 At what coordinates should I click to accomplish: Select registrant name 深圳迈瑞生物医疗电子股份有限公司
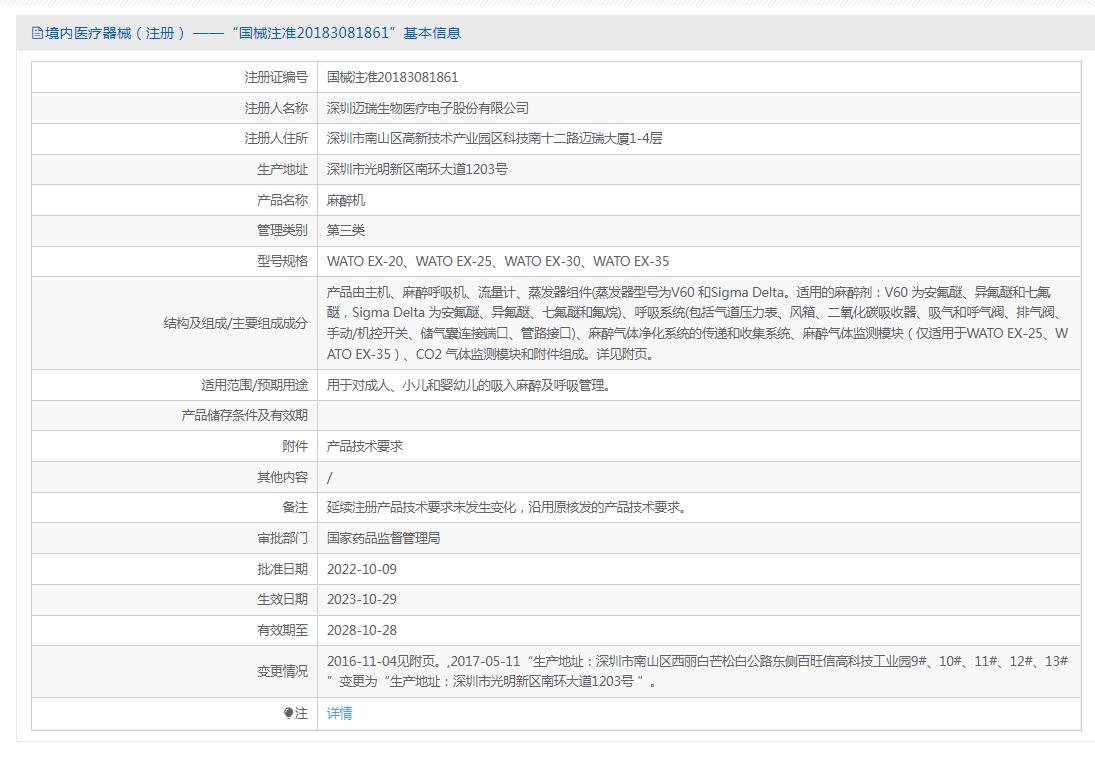click(427, 108)
